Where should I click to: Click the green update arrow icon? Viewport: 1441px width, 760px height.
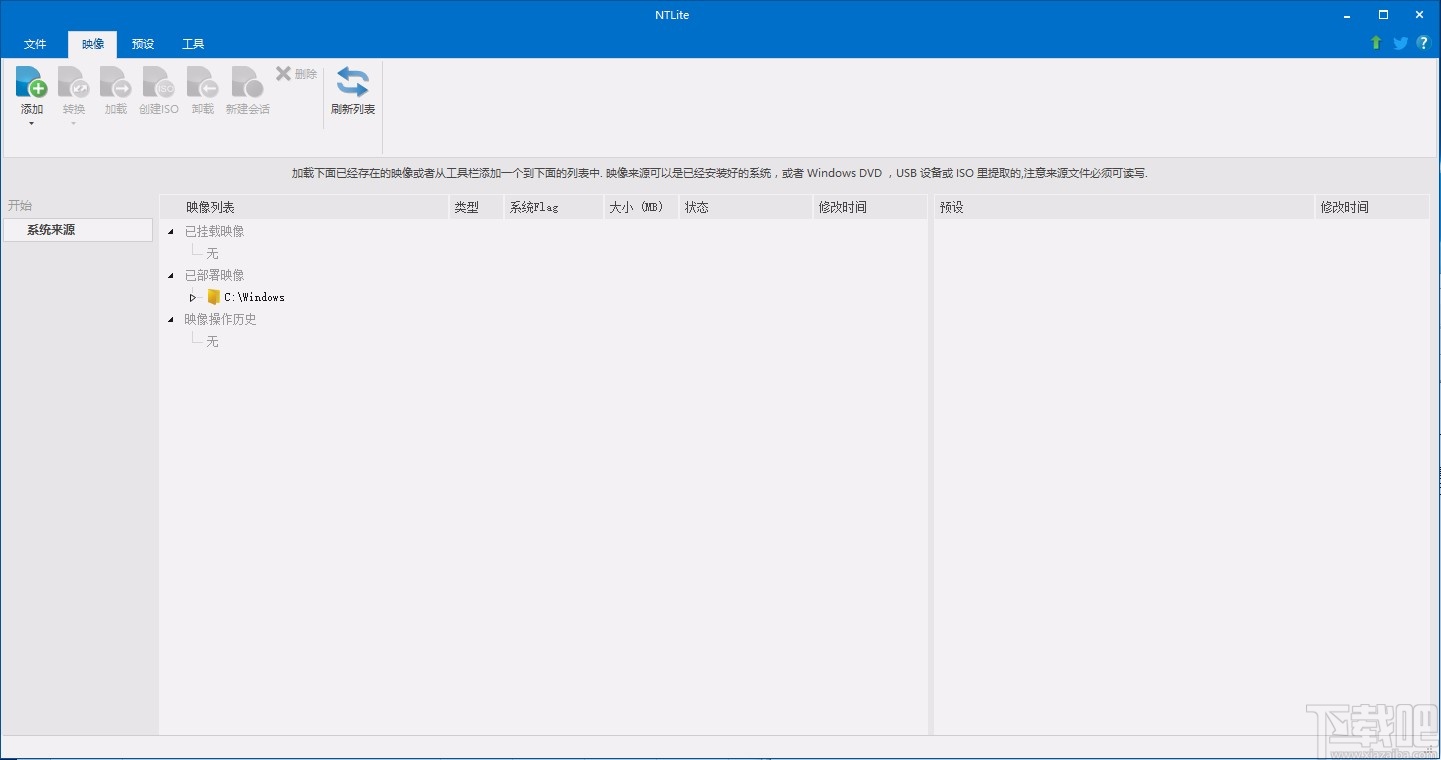pyautogui.click(x=1377, y=43)
